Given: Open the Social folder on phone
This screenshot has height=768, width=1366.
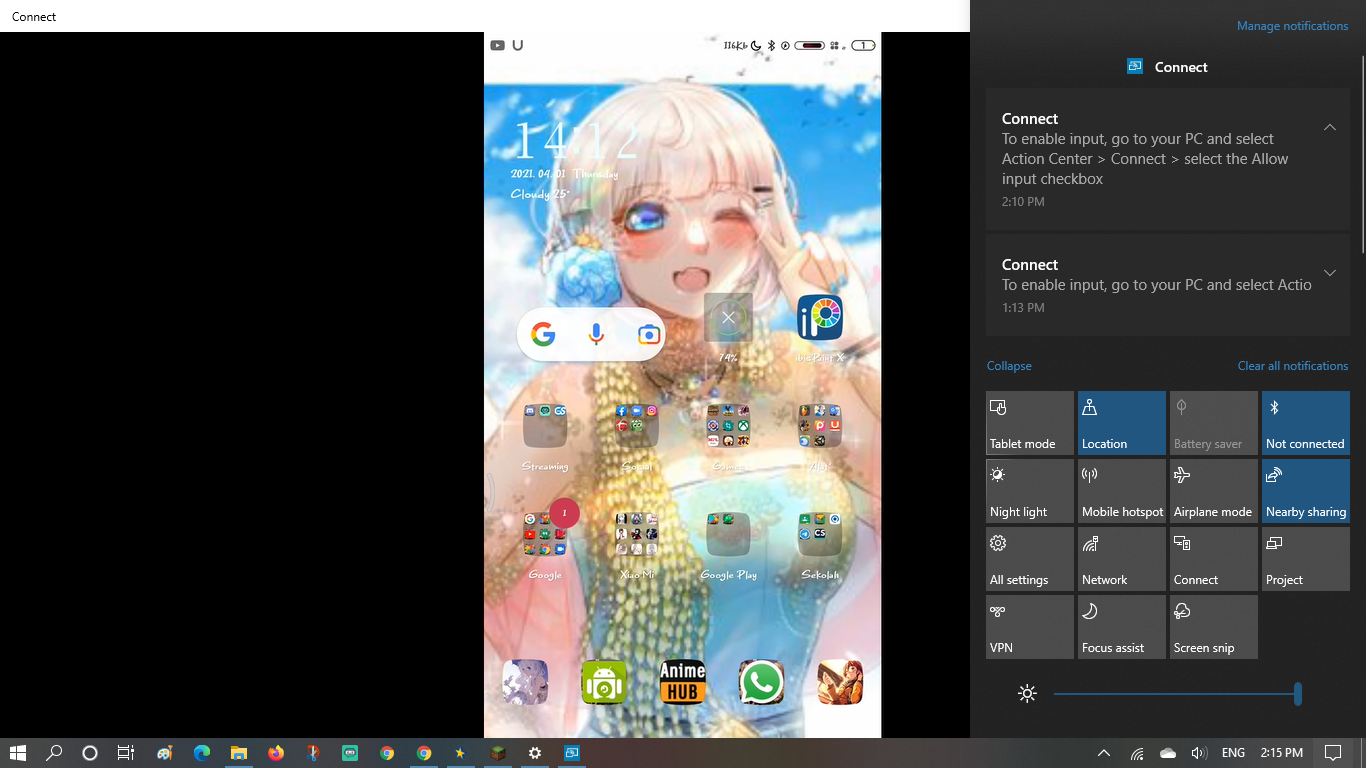Looking at the screenshot, I should (x=637, y=426).
